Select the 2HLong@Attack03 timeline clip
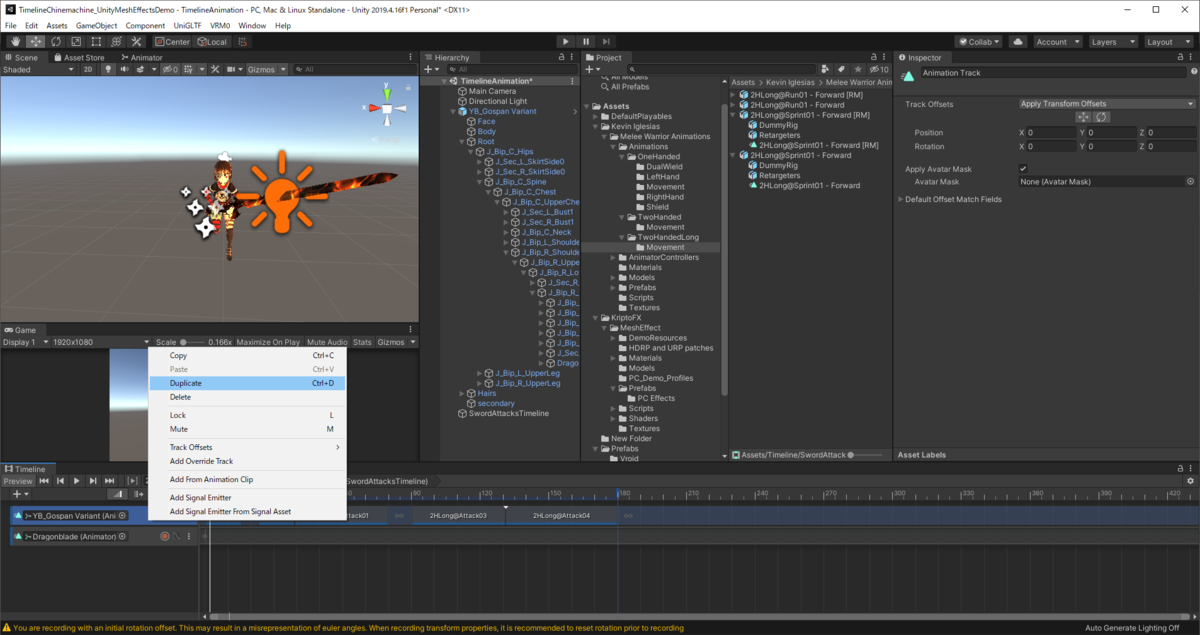Image resolution: width=1200 pixels, height=635 pixels. 458,515
